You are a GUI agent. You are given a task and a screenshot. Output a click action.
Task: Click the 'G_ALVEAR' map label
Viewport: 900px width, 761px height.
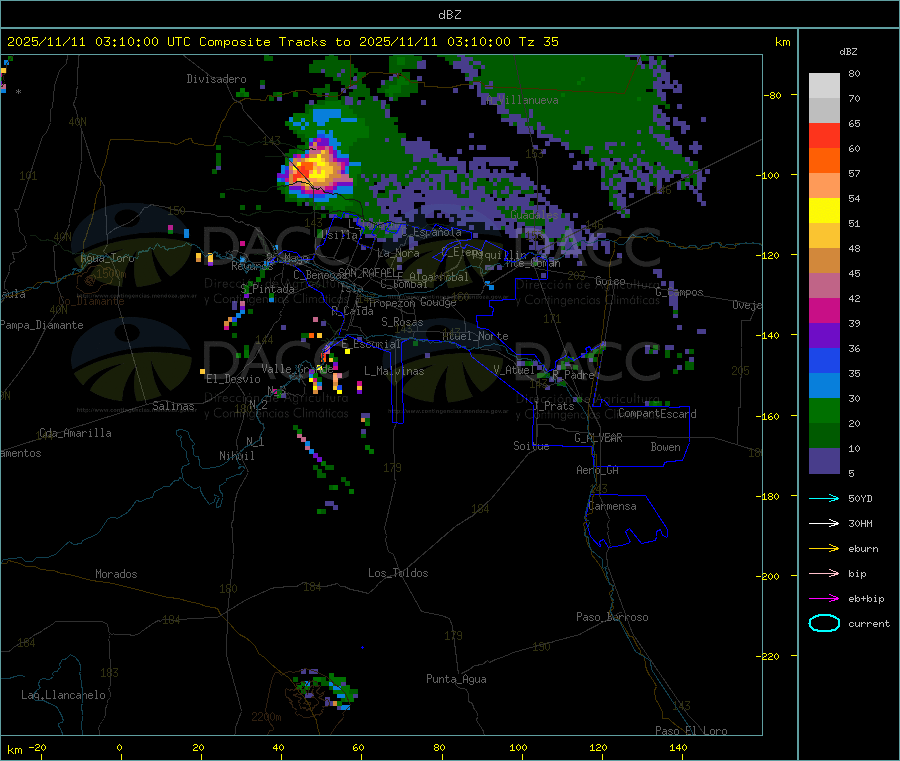[x=598, y=438]
